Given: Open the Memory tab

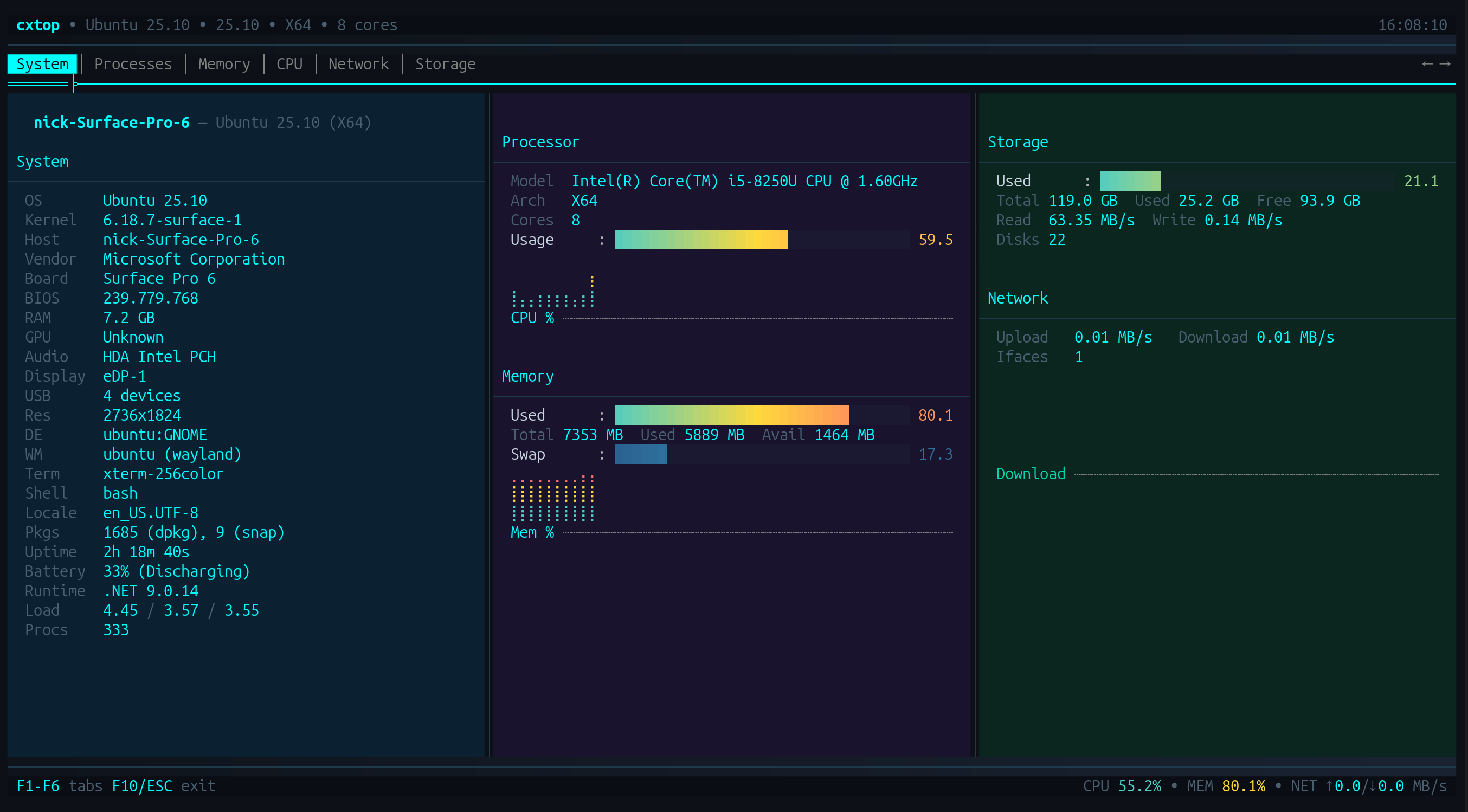Looking at the screenshot, I should tap(224, 64).
